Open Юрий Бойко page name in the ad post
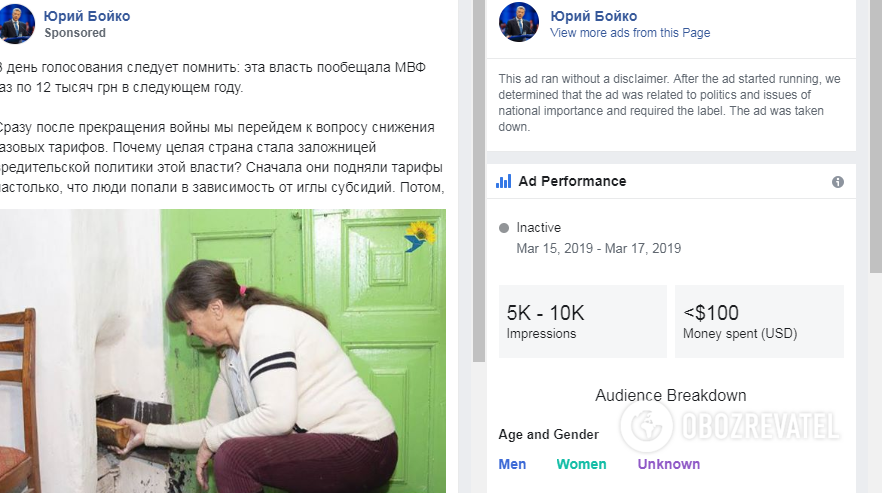This screenshot has width=882, height=493. tap(87, 16)
